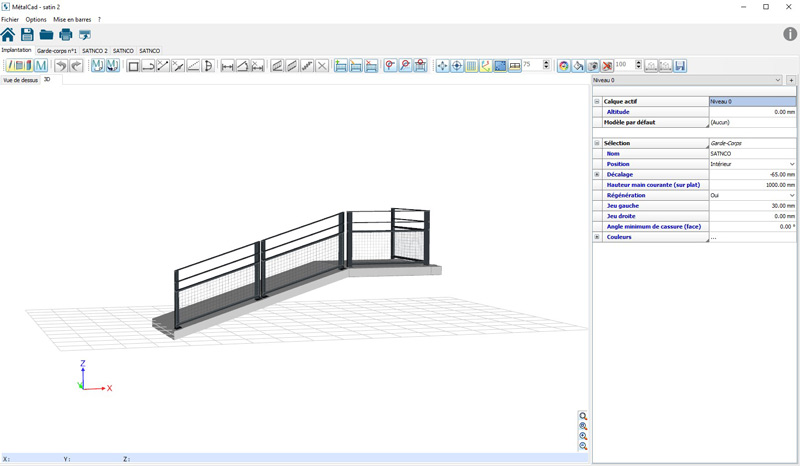Collapse the Calque actif section

pyautogui.click(x=596, y=102)
